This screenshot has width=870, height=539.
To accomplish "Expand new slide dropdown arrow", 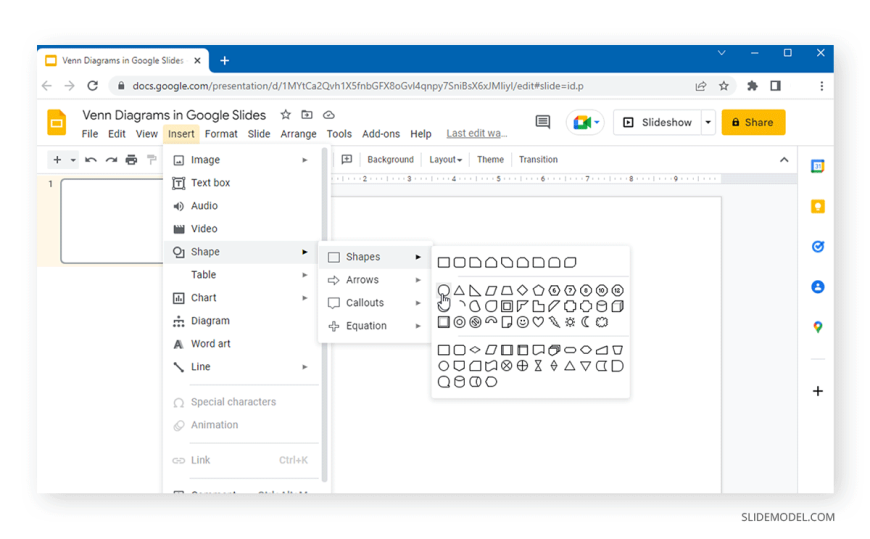I will (x=73, y=160).
